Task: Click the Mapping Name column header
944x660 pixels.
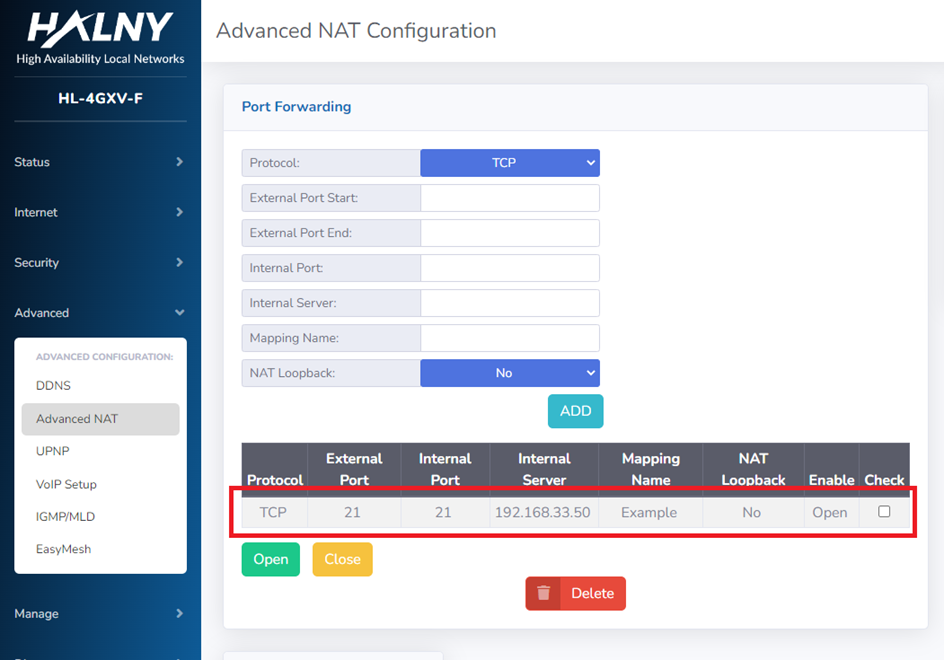Action: coord(651,469)
